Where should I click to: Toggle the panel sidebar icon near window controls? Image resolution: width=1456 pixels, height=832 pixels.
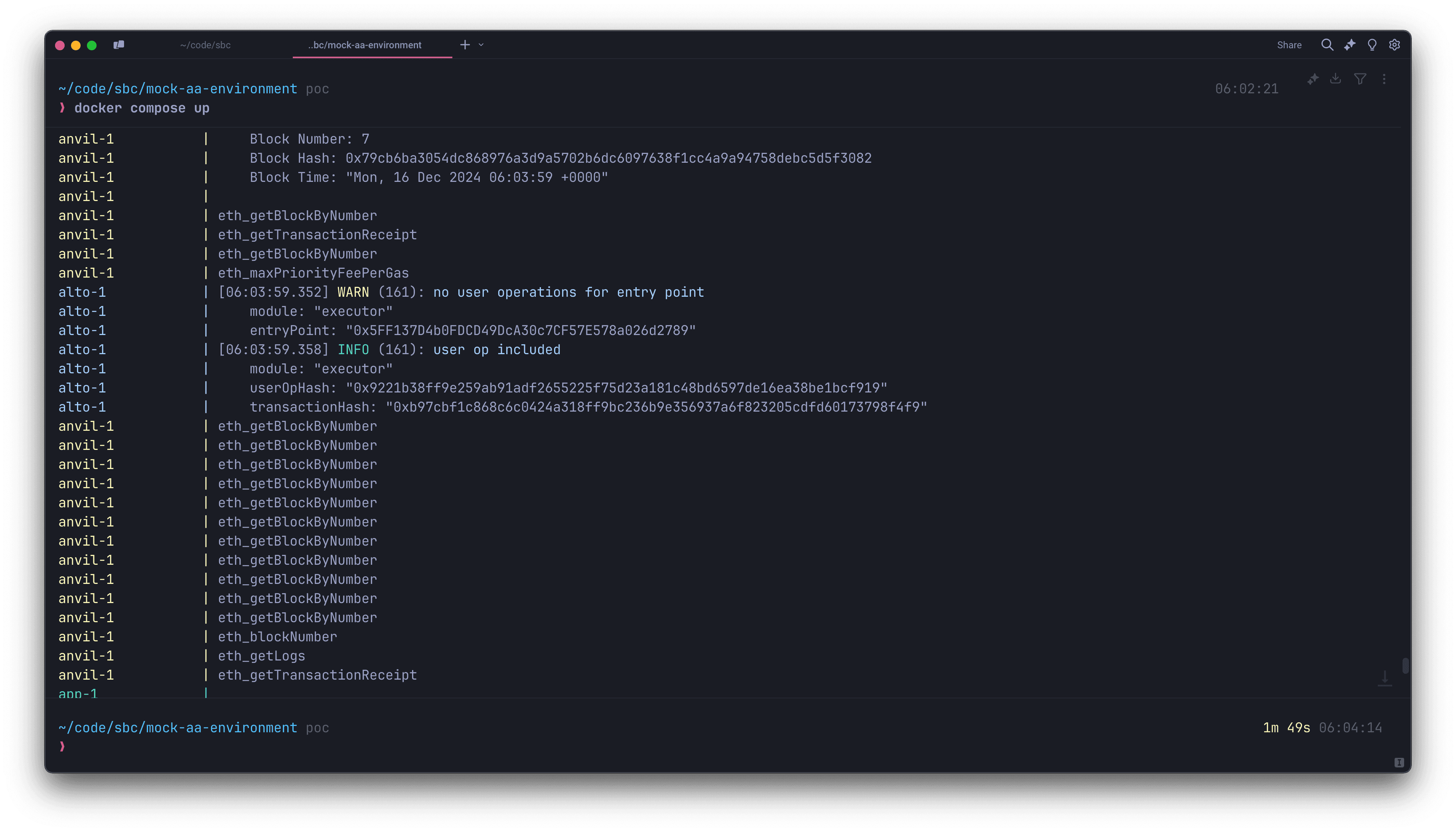pyautogui.click(x=119, y=45)
